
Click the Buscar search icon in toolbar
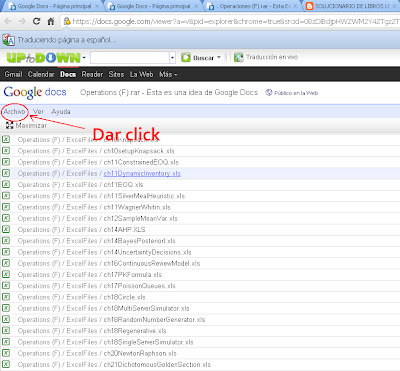pos(186,57)
